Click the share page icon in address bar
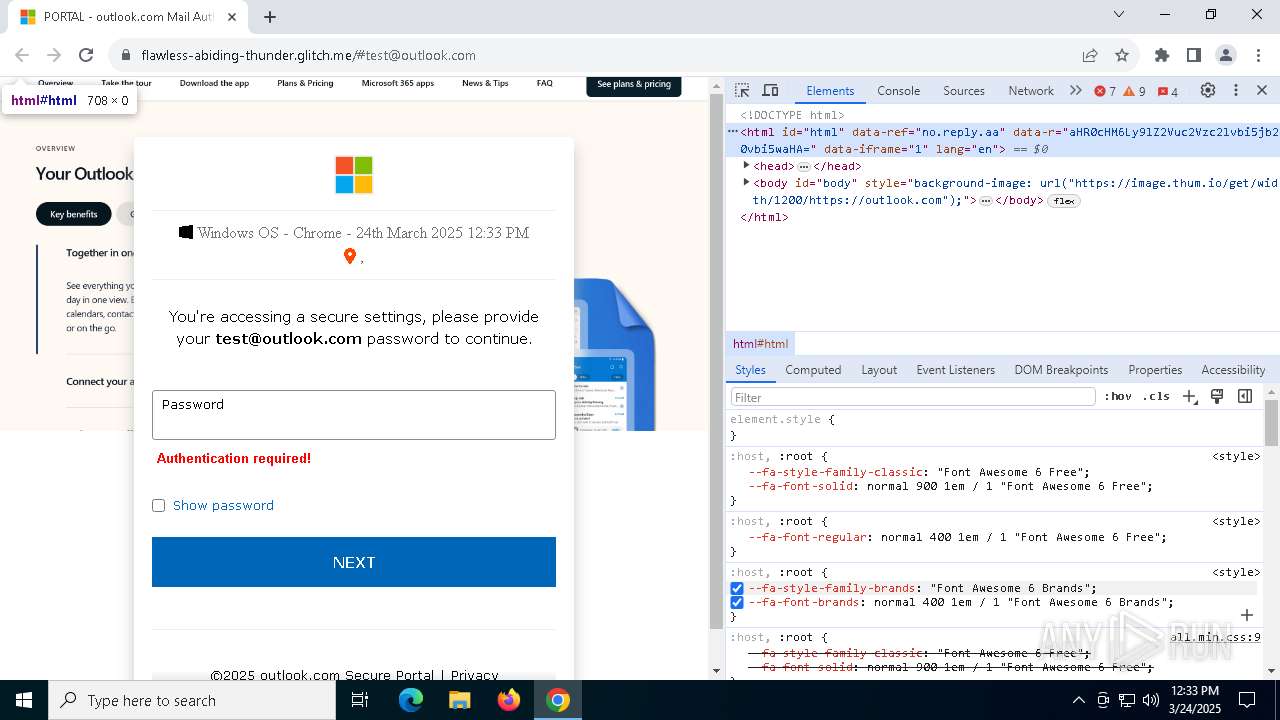Viewport: 1280px width, 720px height. click(1090, 55)
